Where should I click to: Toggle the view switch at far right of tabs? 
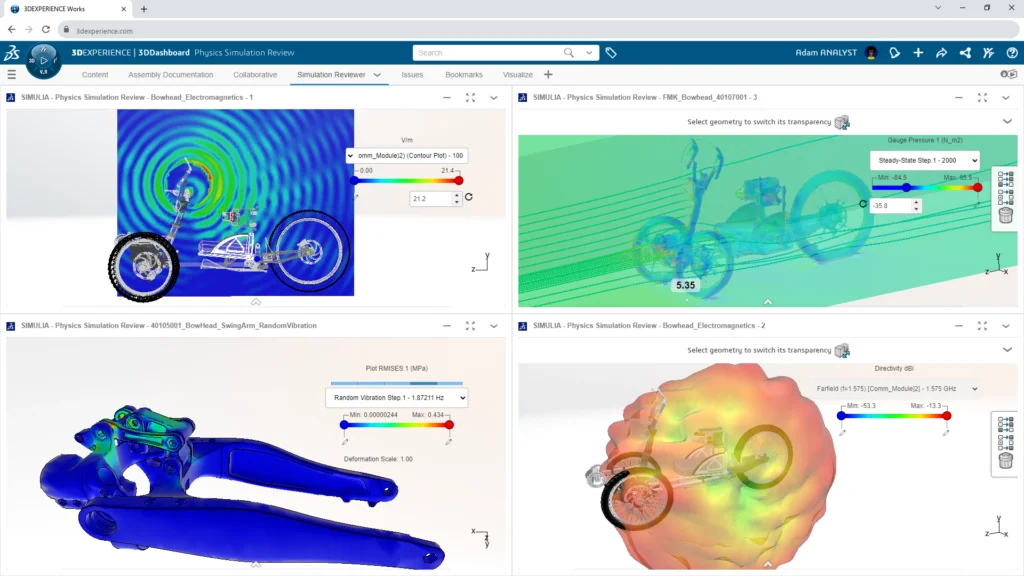pos(1008,74)
